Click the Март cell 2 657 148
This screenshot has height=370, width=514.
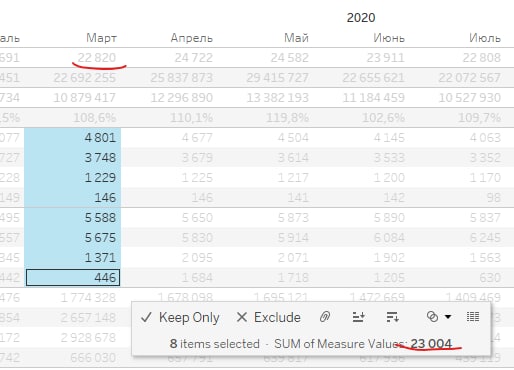point(88,318)
